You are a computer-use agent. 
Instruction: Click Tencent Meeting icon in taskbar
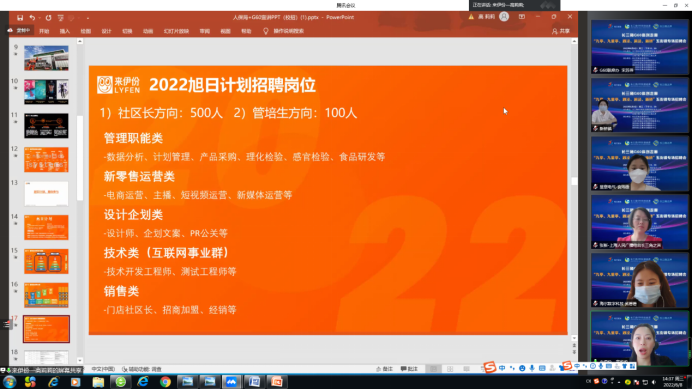tap(232, 382)
